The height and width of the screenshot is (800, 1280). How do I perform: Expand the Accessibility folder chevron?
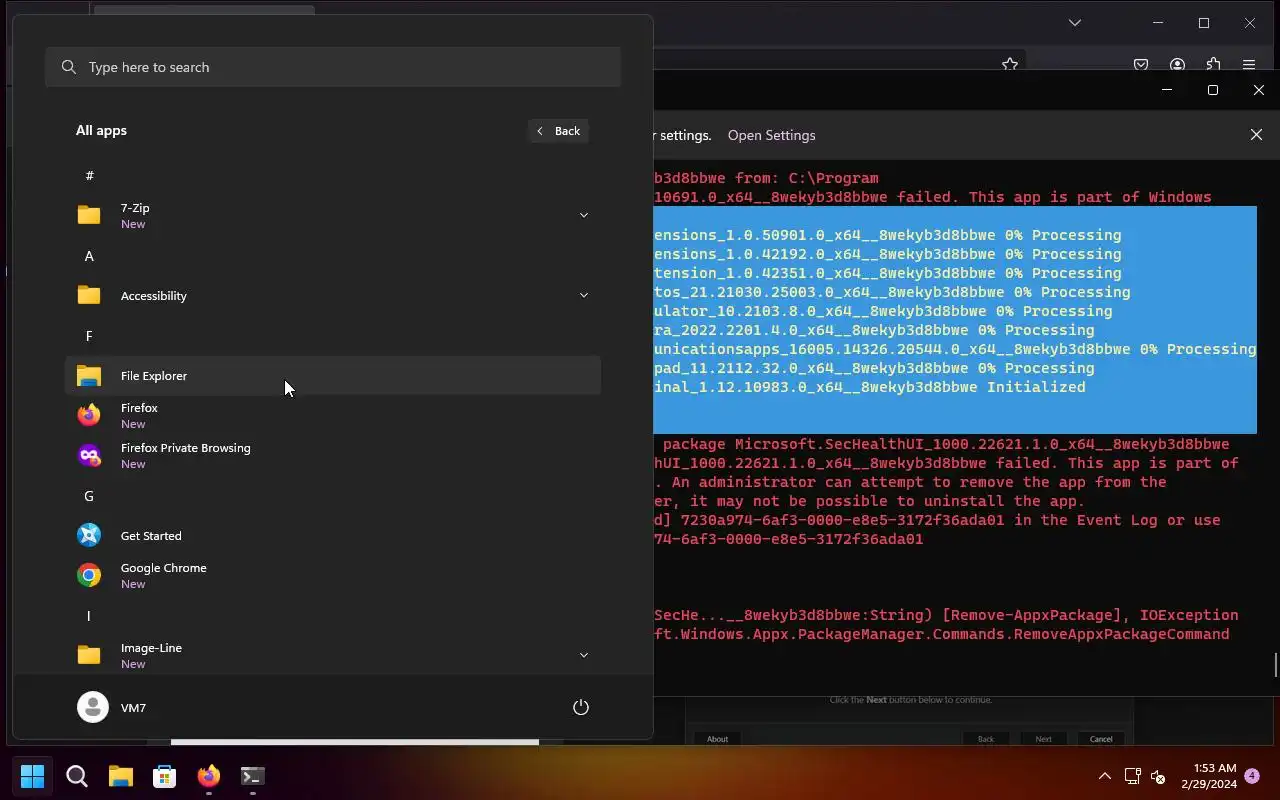click(584, 295)
